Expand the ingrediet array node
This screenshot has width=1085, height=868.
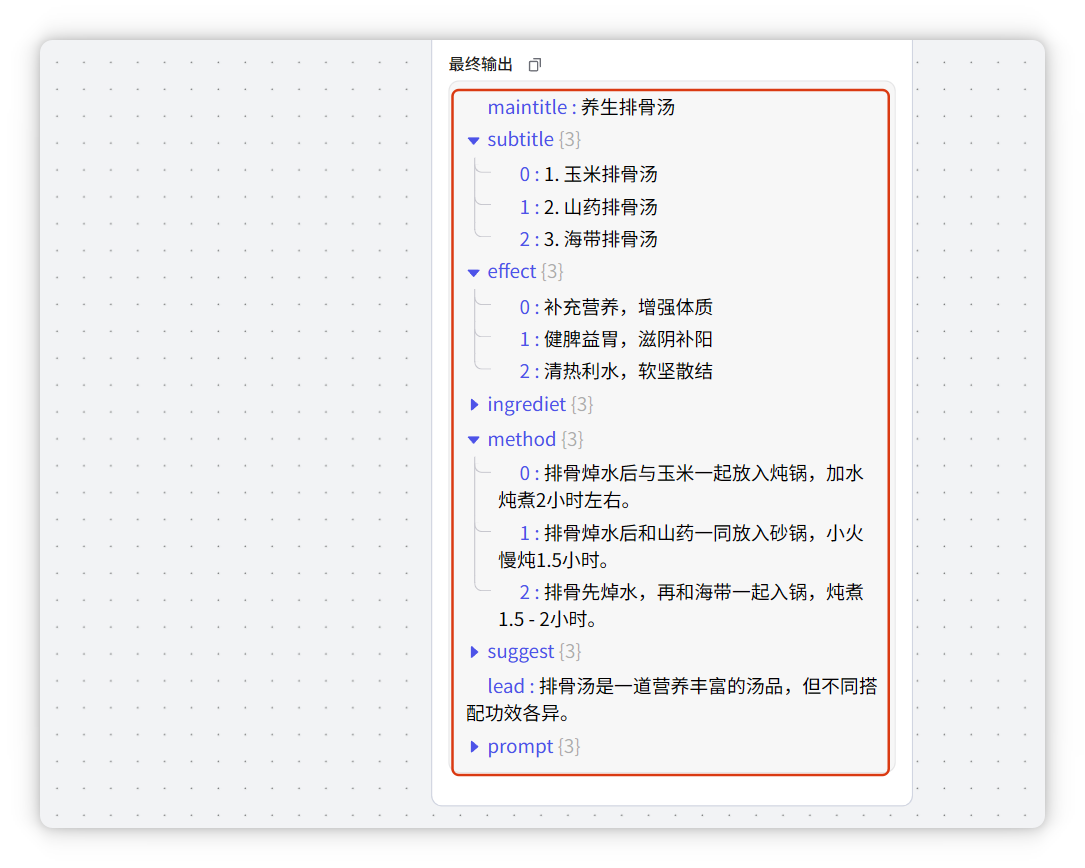[x=474, y=405]
